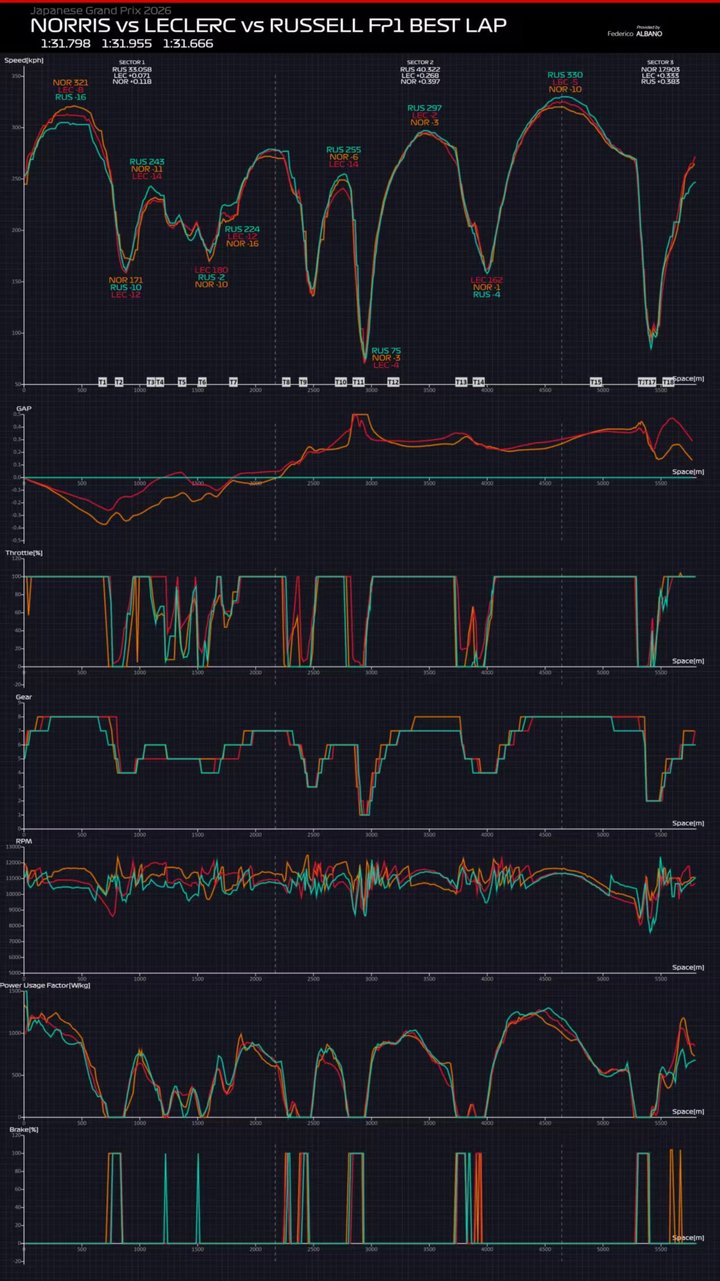This screenshot has width=720, height=1281.
Task: Click the T7 turn marker
Action: tap(233, 382)
